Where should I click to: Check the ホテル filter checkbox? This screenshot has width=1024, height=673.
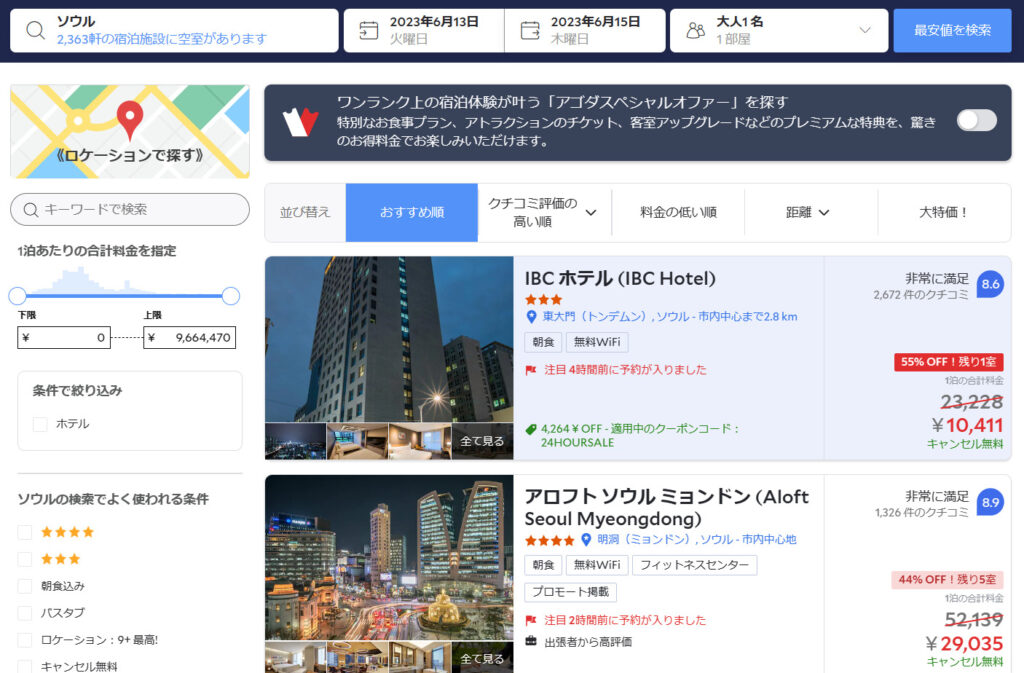40,424
